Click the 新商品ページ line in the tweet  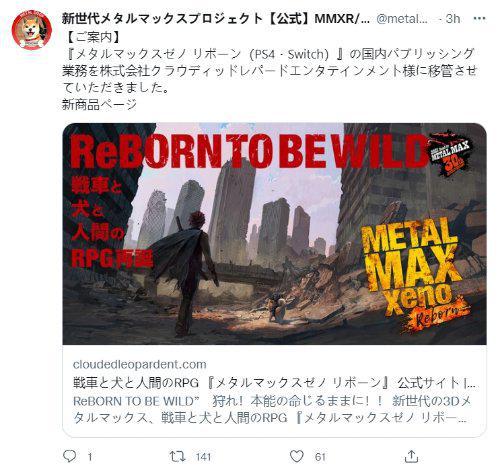[99, 105]
